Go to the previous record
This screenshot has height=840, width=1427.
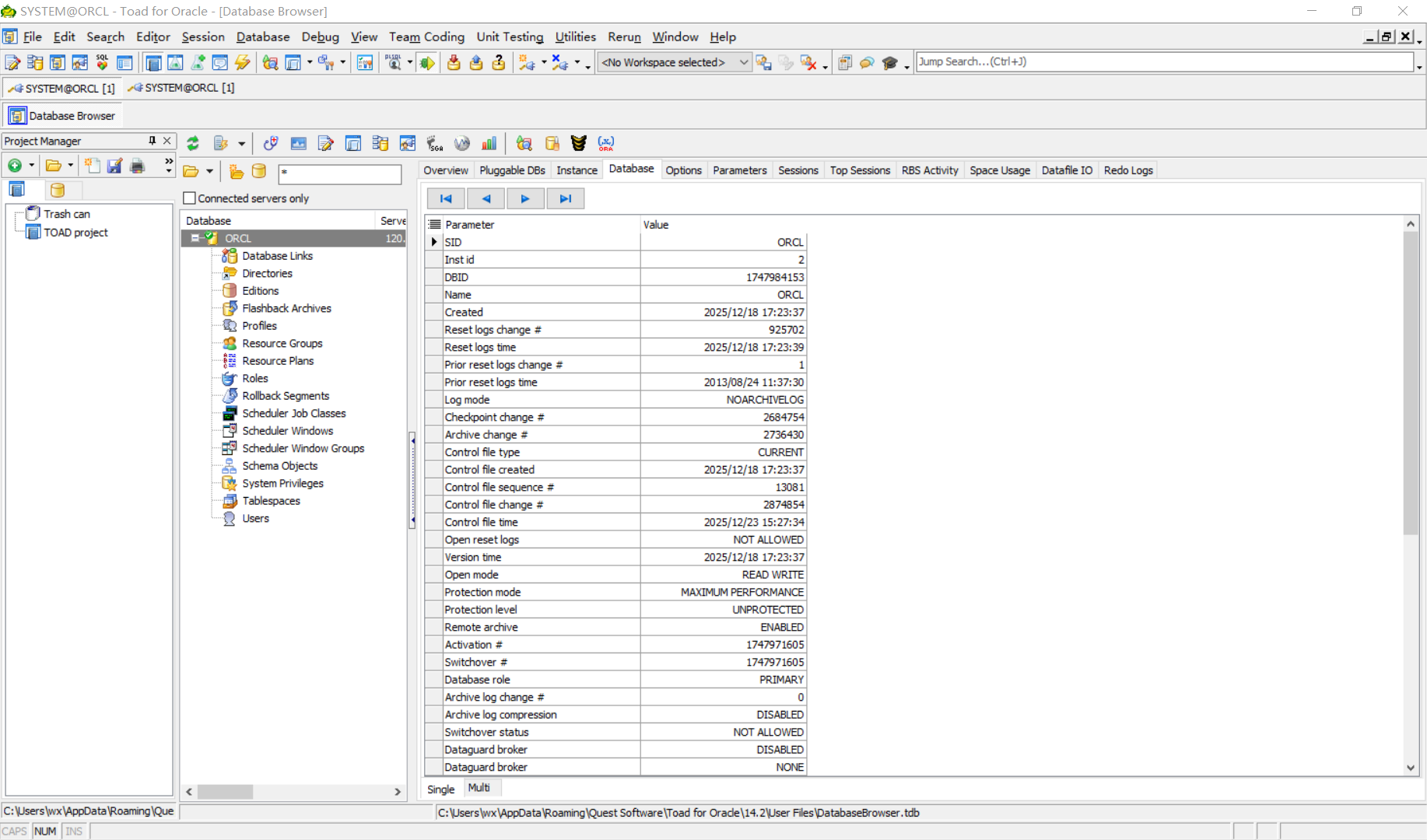(486, 199)
